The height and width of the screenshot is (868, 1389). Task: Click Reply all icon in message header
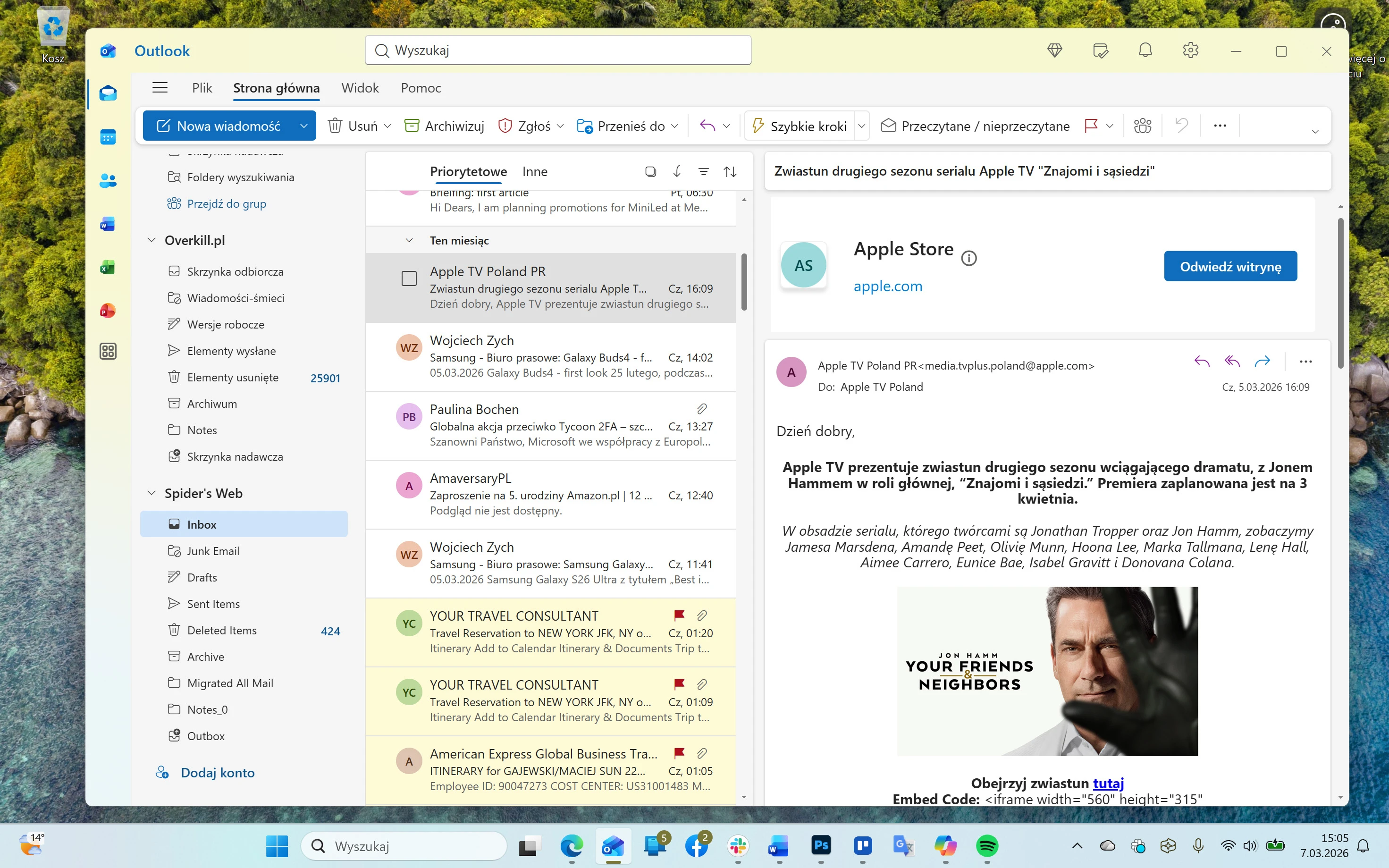(1232, 361)
